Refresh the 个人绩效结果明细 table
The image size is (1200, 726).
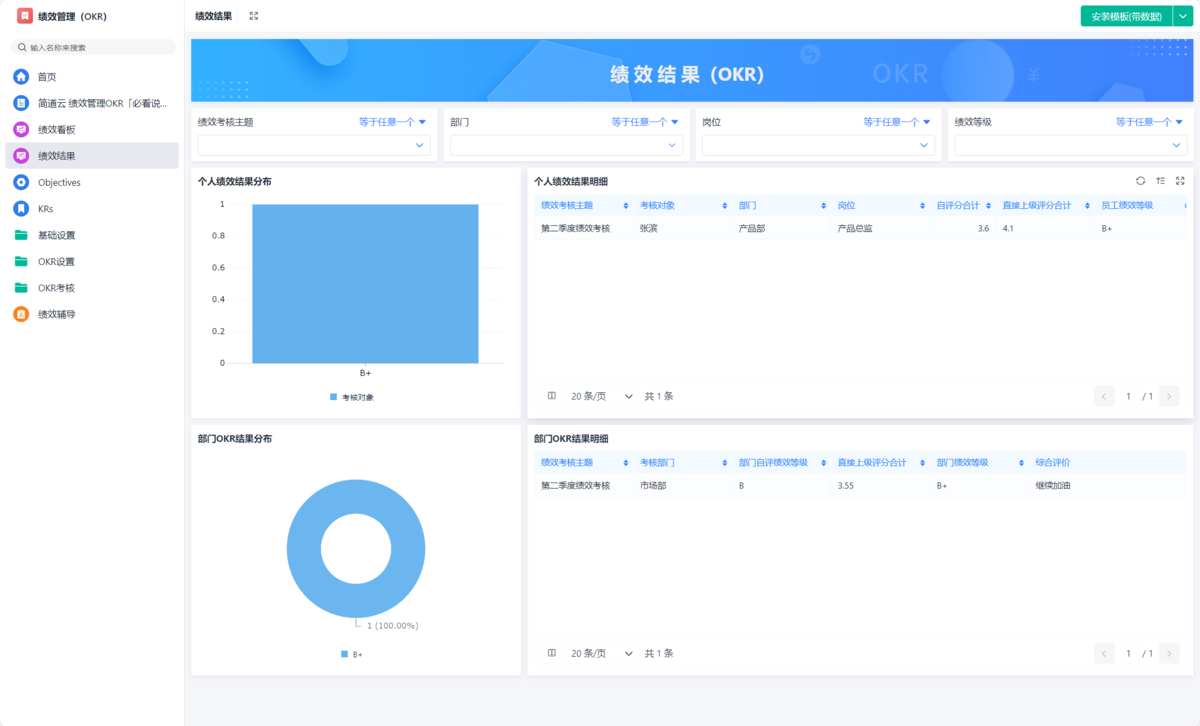coord(1140,181)
